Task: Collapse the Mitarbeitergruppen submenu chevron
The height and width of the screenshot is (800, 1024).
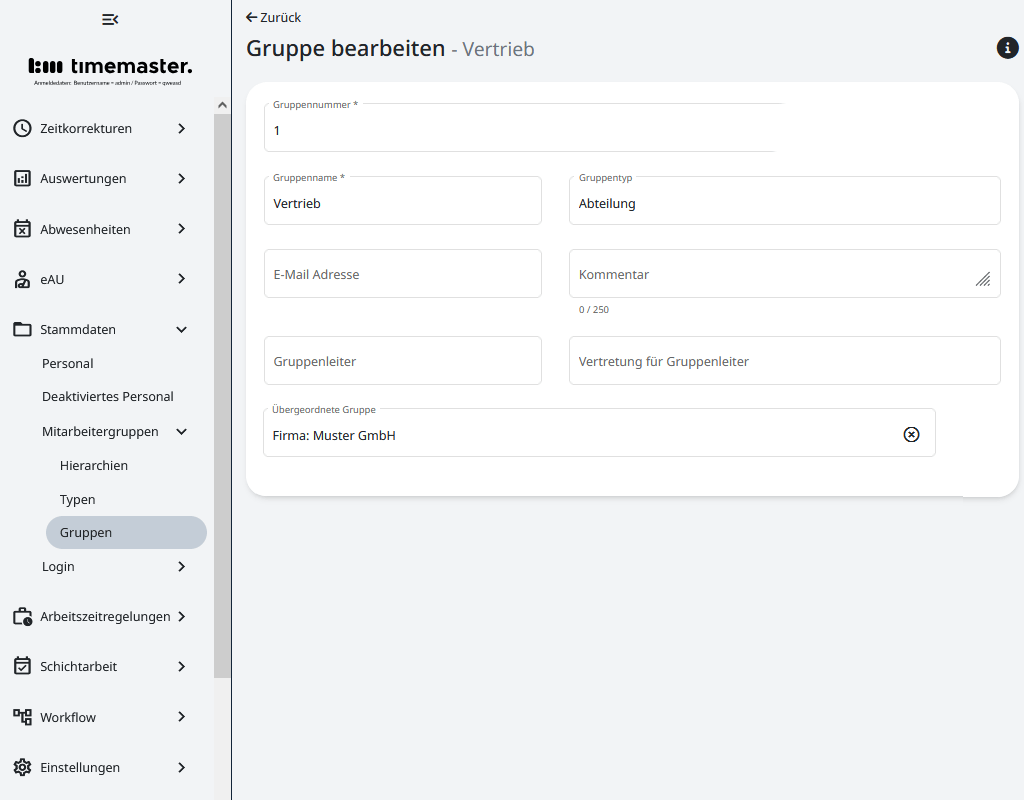Action: click(181, 432)
